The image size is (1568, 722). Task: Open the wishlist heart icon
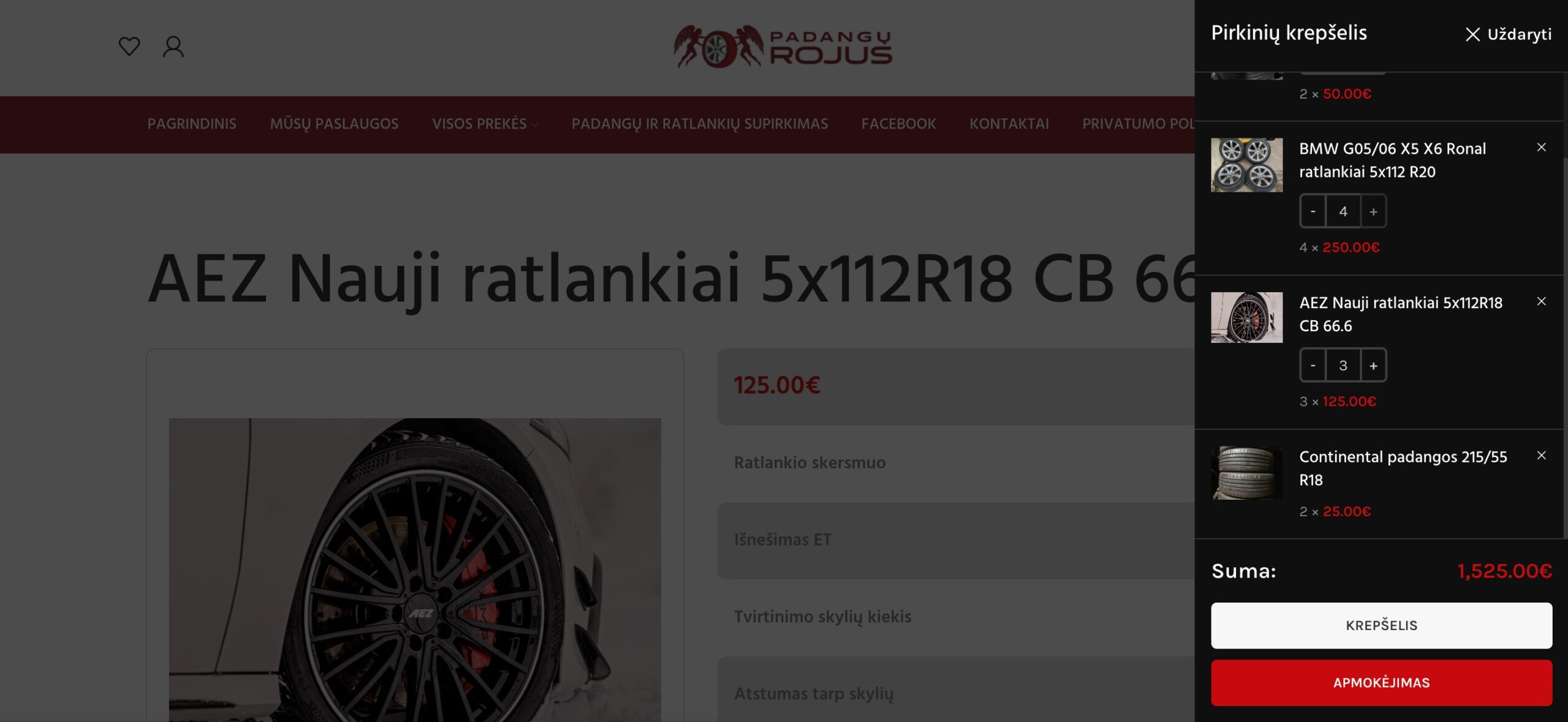129,47
